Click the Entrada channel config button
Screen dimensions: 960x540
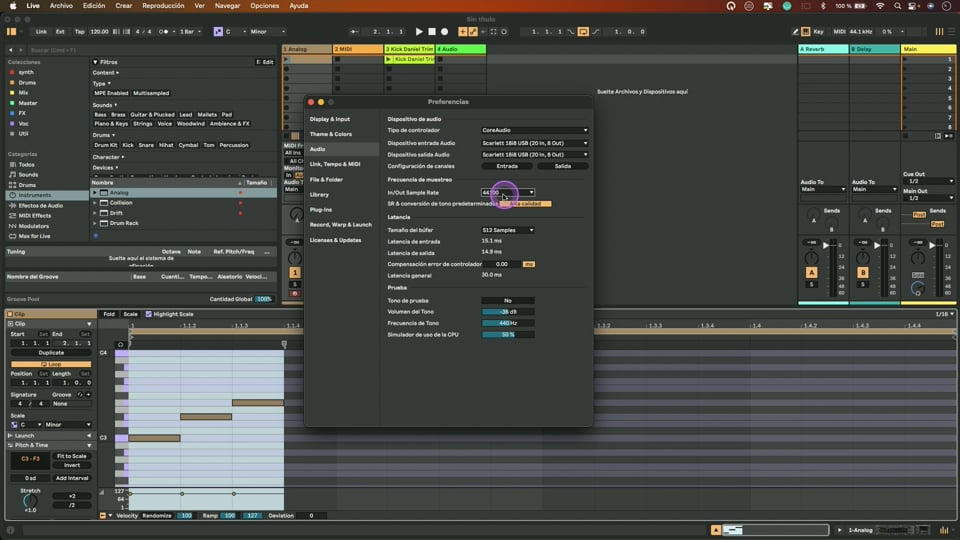point(507,166)
